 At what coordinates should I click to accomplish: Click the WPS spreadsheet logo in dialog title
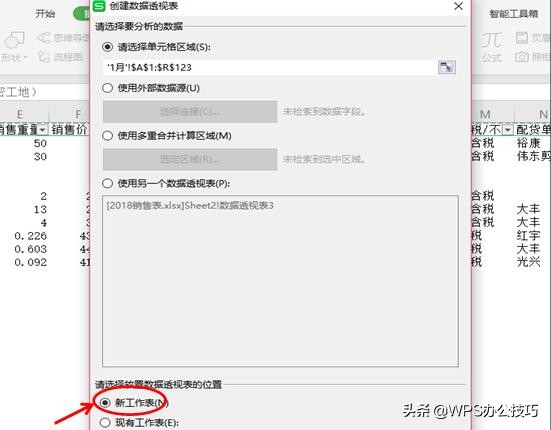click(99, 6)
